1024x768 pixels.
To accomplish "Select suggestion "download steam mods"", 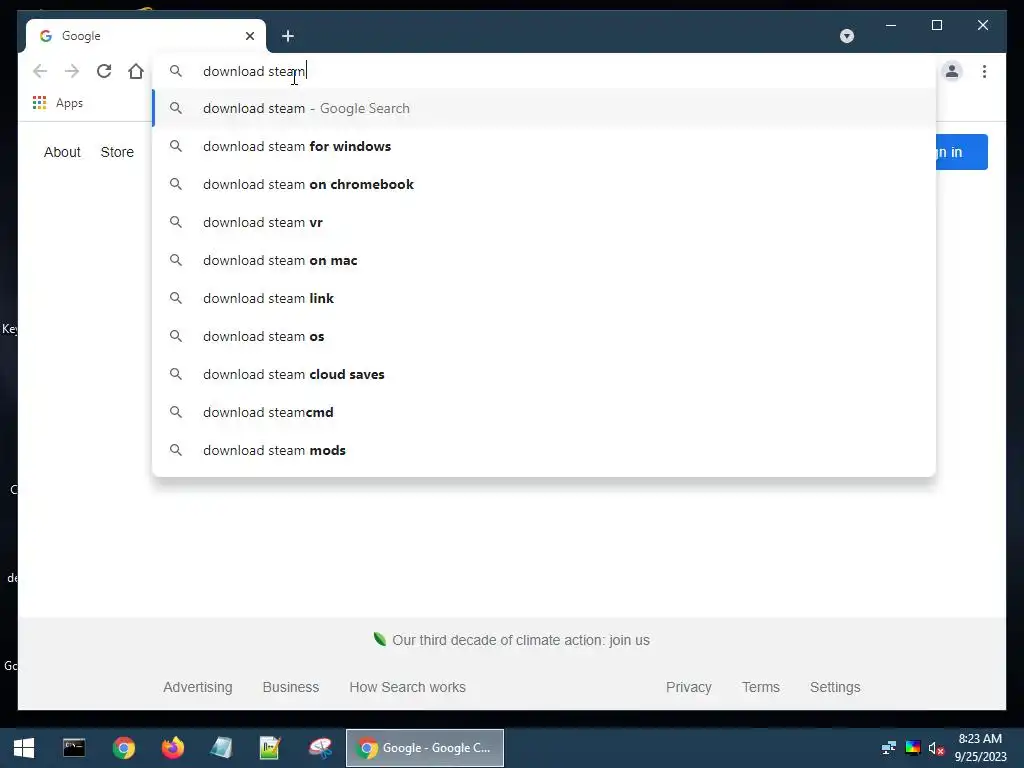I will coord(543,450).
